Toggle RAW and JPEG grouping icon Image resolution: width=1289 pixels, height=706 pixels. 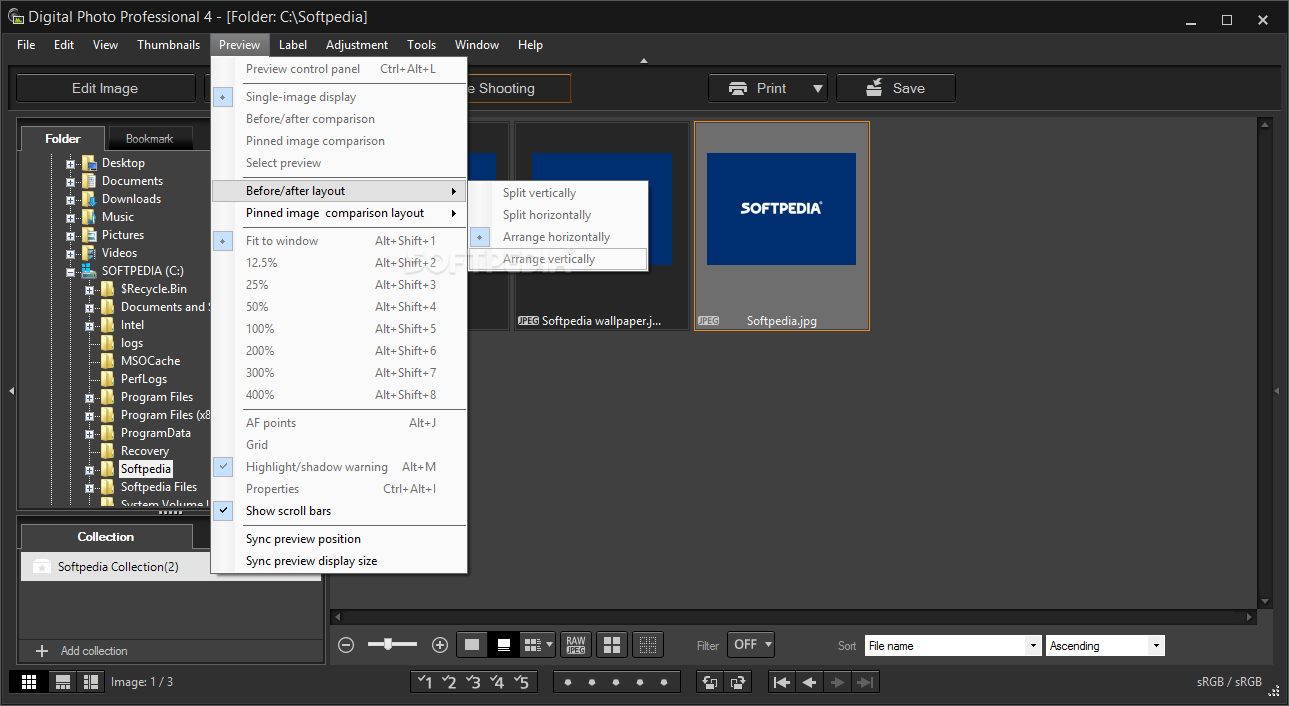coord(576,645)
